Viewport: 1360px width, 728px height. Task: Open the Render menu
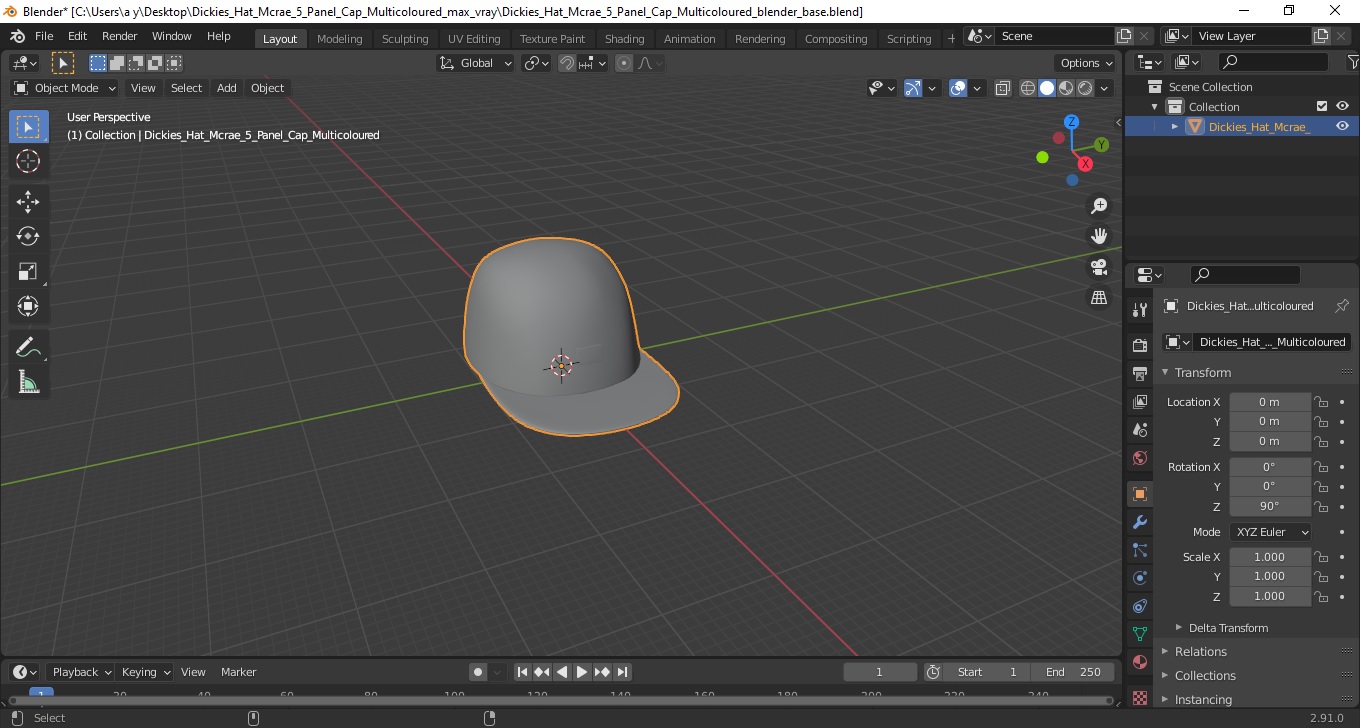coord(120,36)
